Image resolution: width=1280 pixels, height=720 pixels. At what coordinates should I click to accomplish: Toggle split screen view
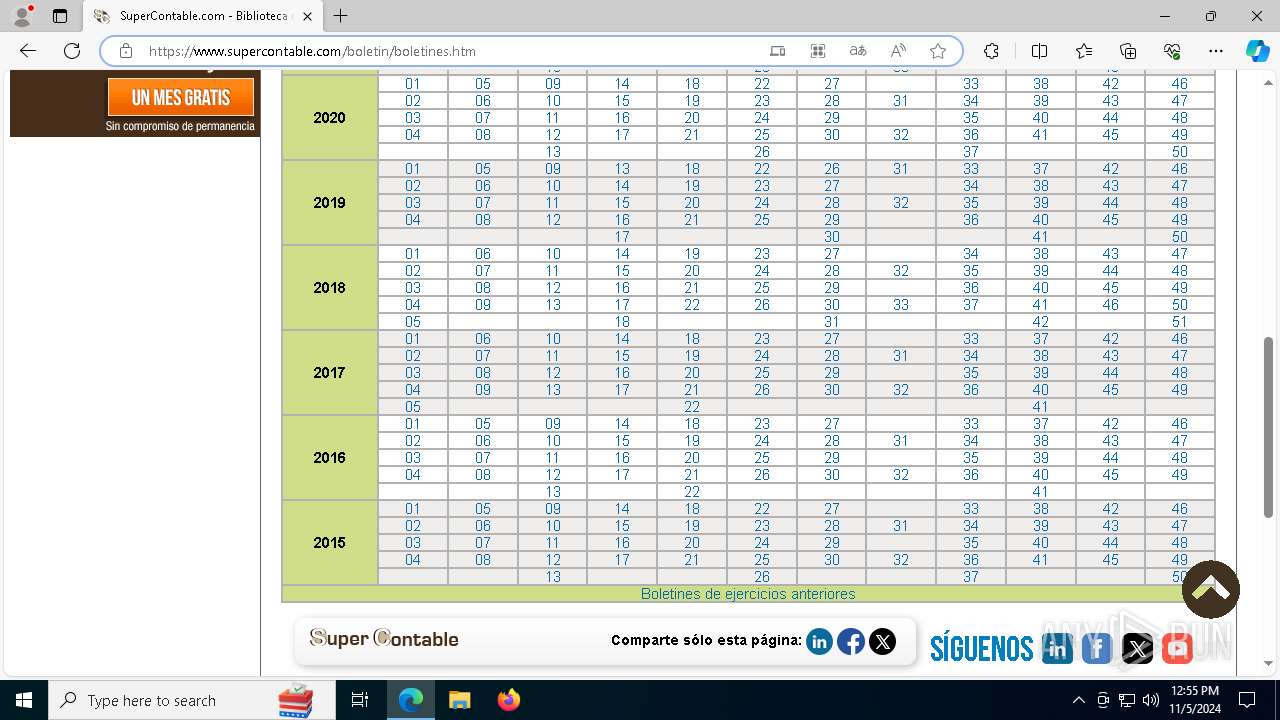pyautogui.click(x=1039, y=51)
